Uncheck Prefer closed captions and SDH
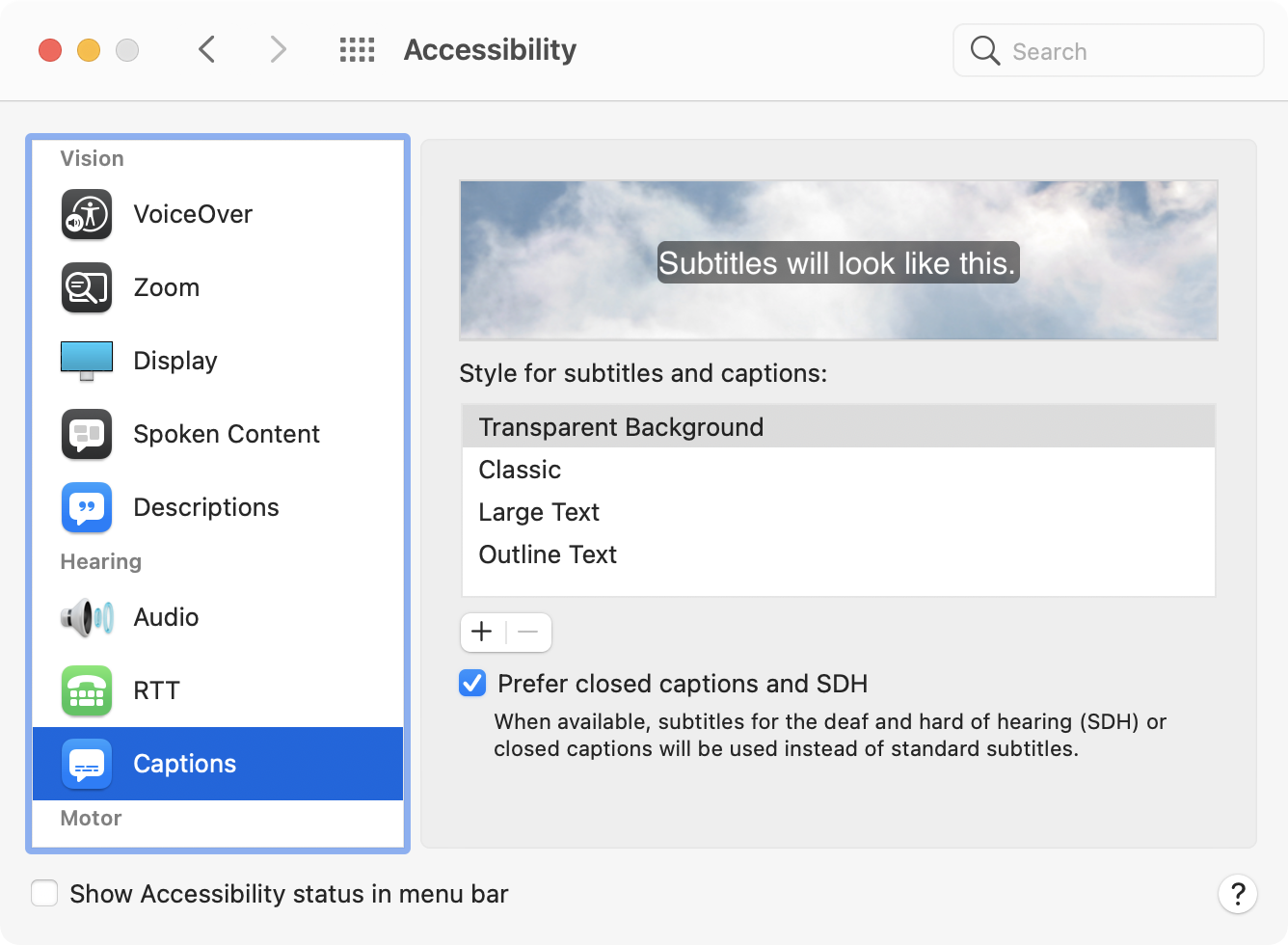1288x945 pixels. 472,684
